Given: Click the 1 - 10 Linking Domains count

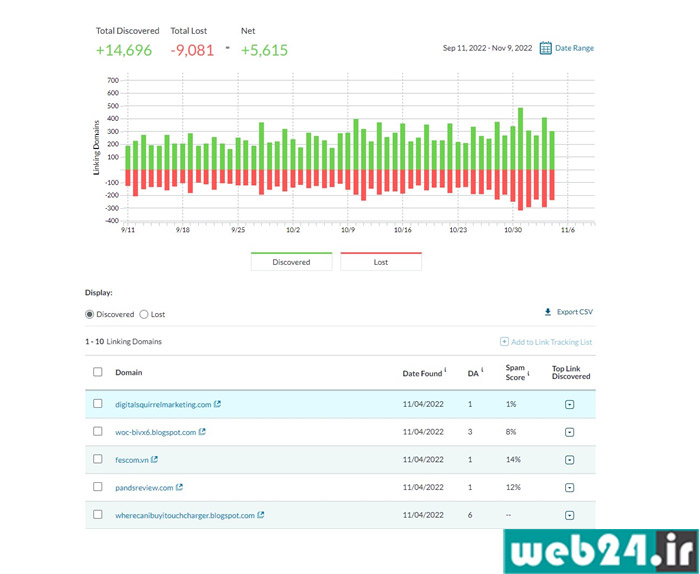Looking at the screenshot, I should 123,341.
